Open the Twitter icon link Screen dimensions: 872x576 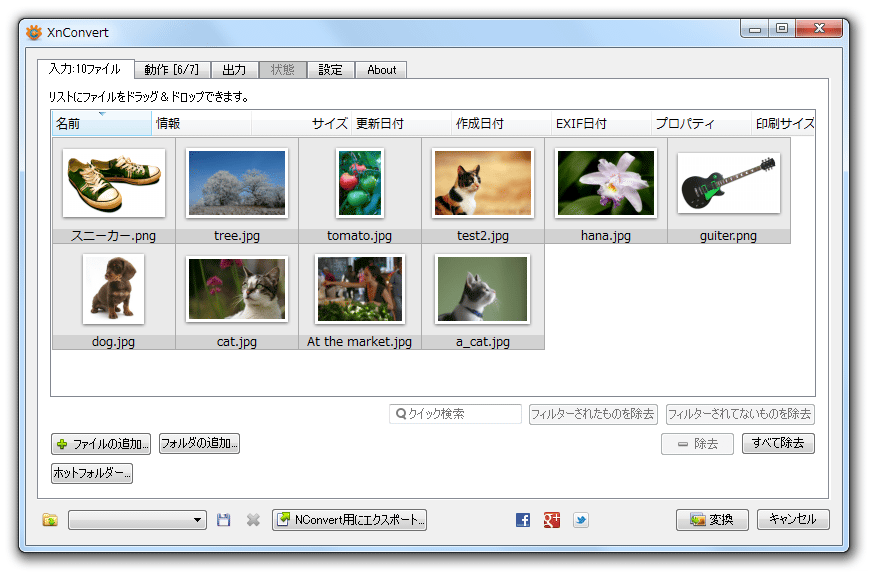point(580,520)
